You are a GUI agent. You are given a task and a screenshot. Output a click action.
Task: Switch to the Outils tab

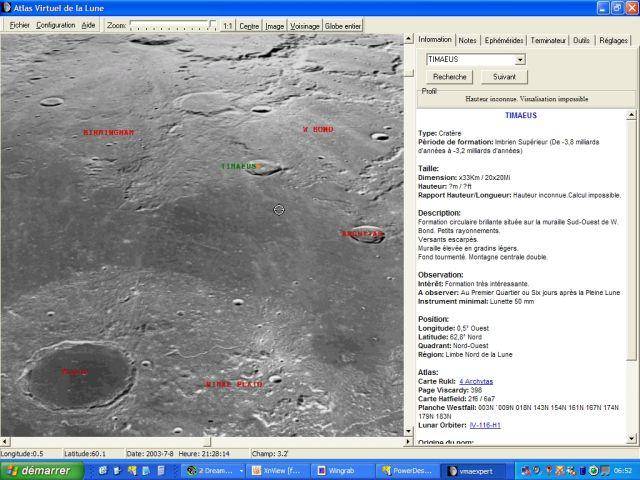pyautogui.click(x=581, y=40)
